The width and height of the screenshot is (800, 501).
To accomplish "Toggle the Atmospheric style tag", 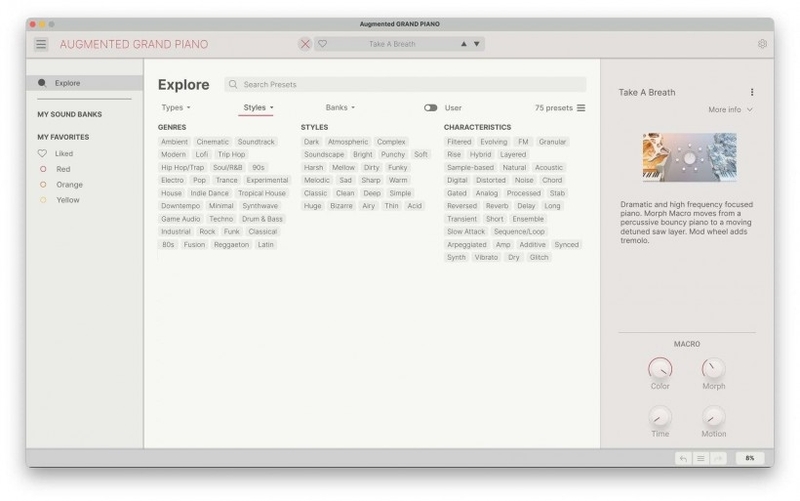I will pos(348,142).
